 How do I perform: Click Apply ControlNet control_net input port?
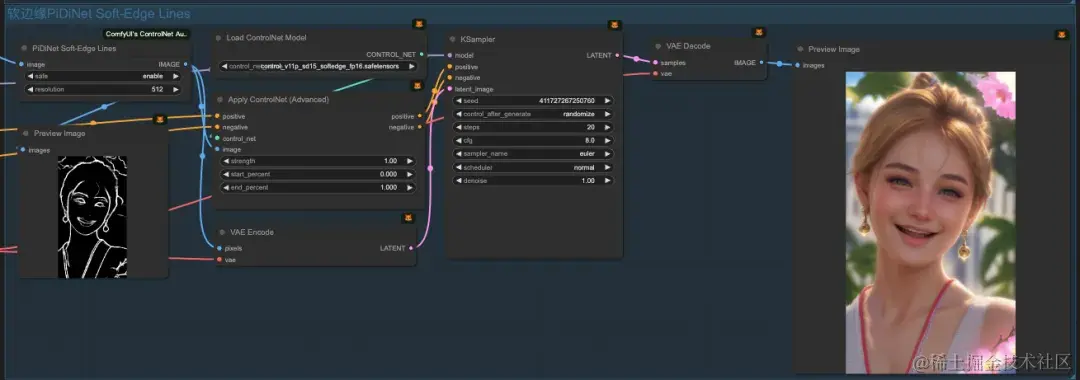[217, 138]
